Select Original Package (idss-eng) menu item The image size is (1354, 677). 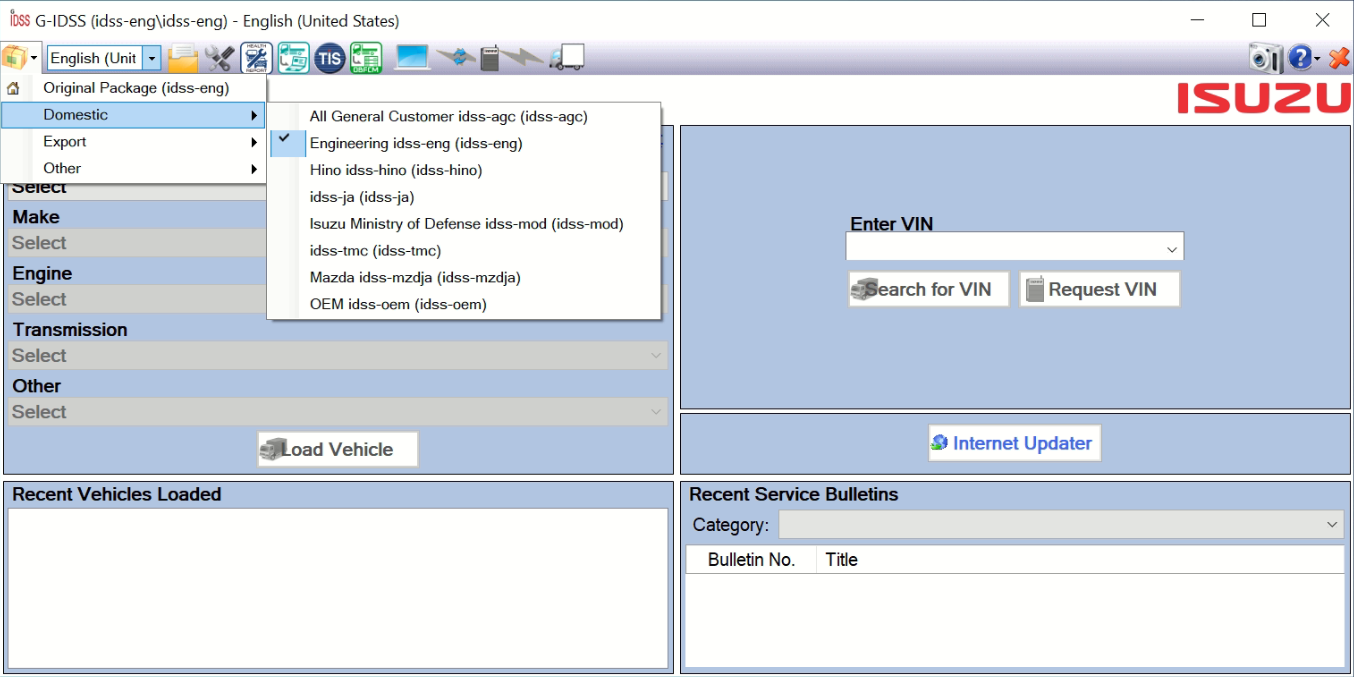[134, 88]
